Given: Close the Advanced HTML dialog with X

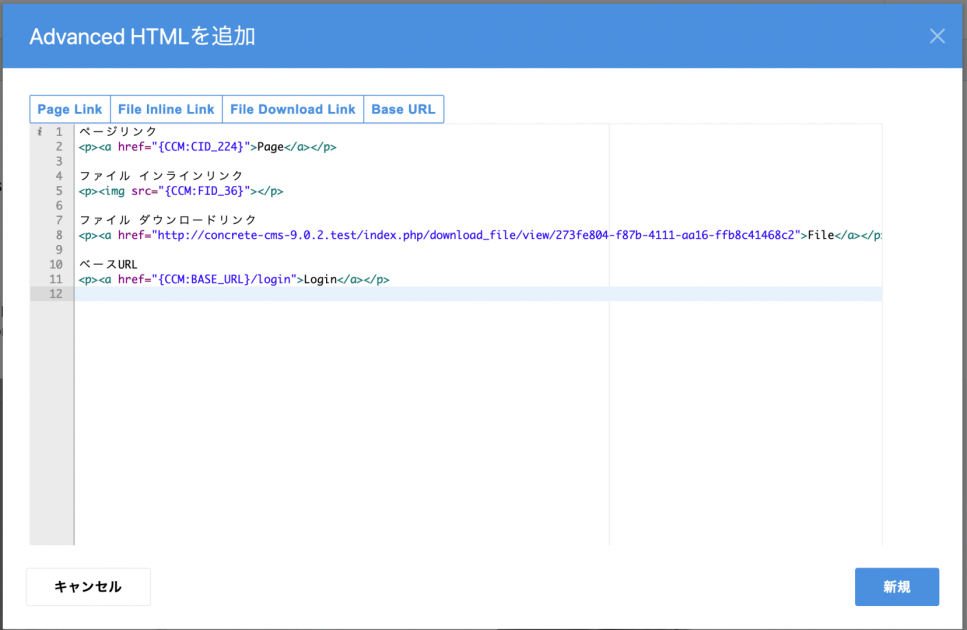Looking at the screenshot, I should [x=936, y=36].
